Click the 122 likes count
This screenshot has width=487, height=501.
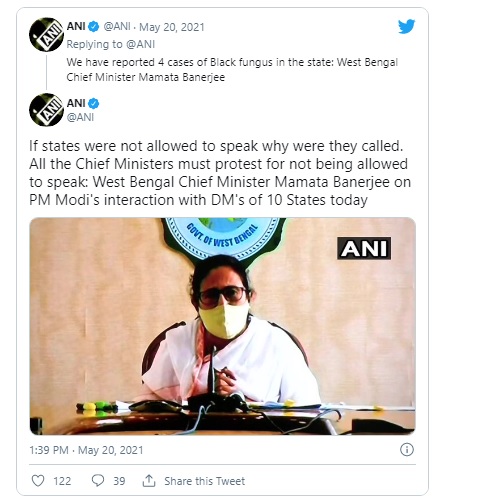pos(62,481)
